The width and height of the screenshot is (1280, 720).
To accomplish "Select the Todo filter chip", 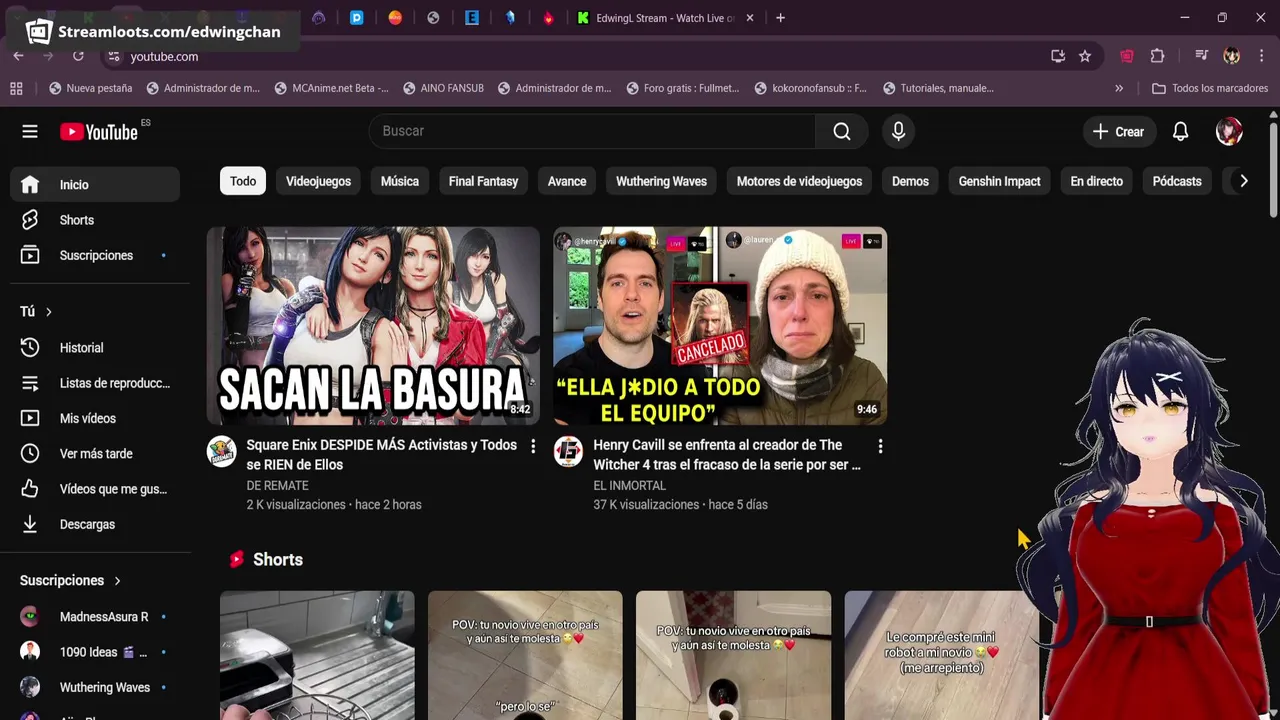I will 243,181.
